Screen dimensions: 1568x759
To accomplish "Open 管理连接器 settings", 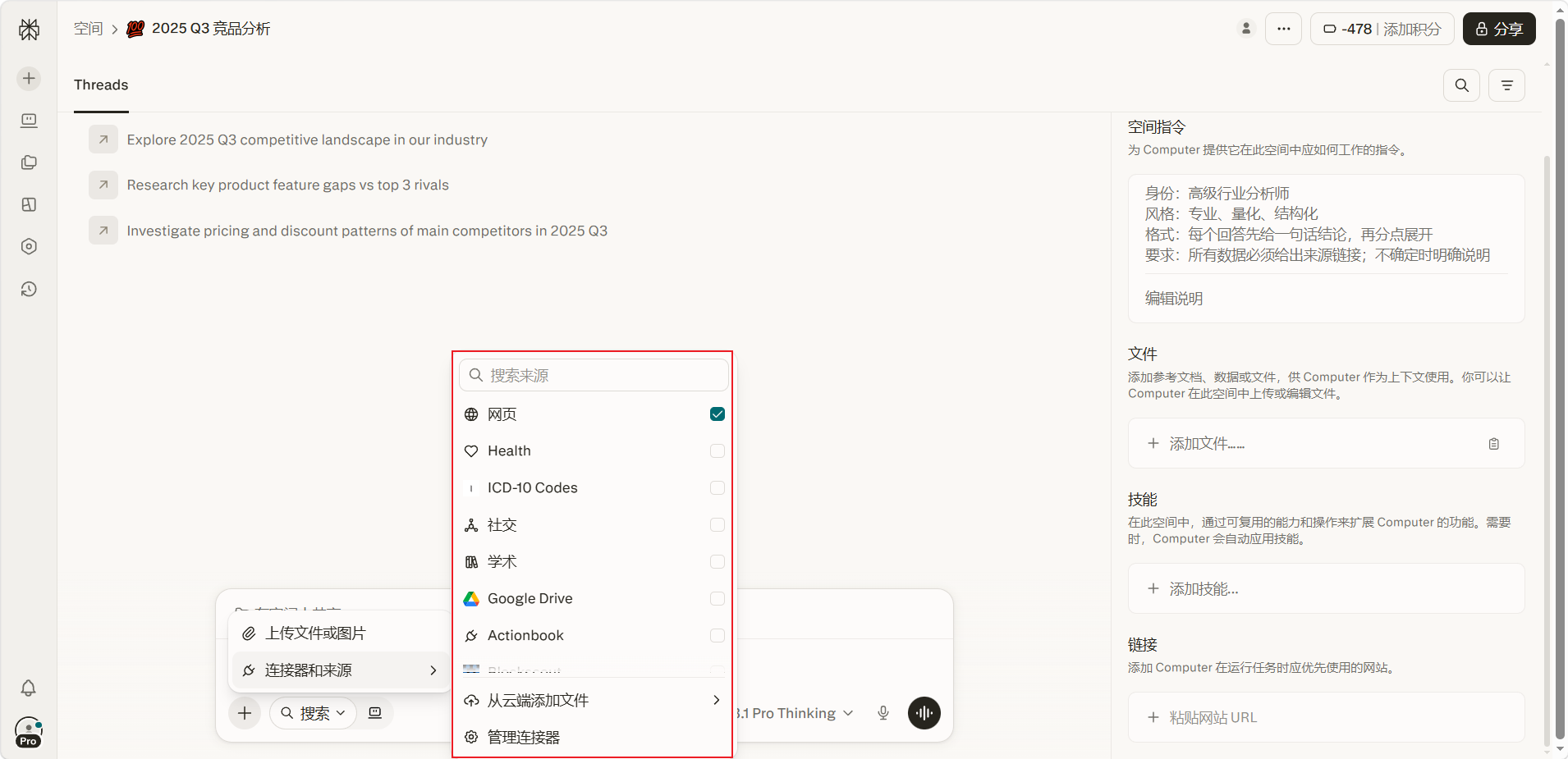I will [593, 738].
